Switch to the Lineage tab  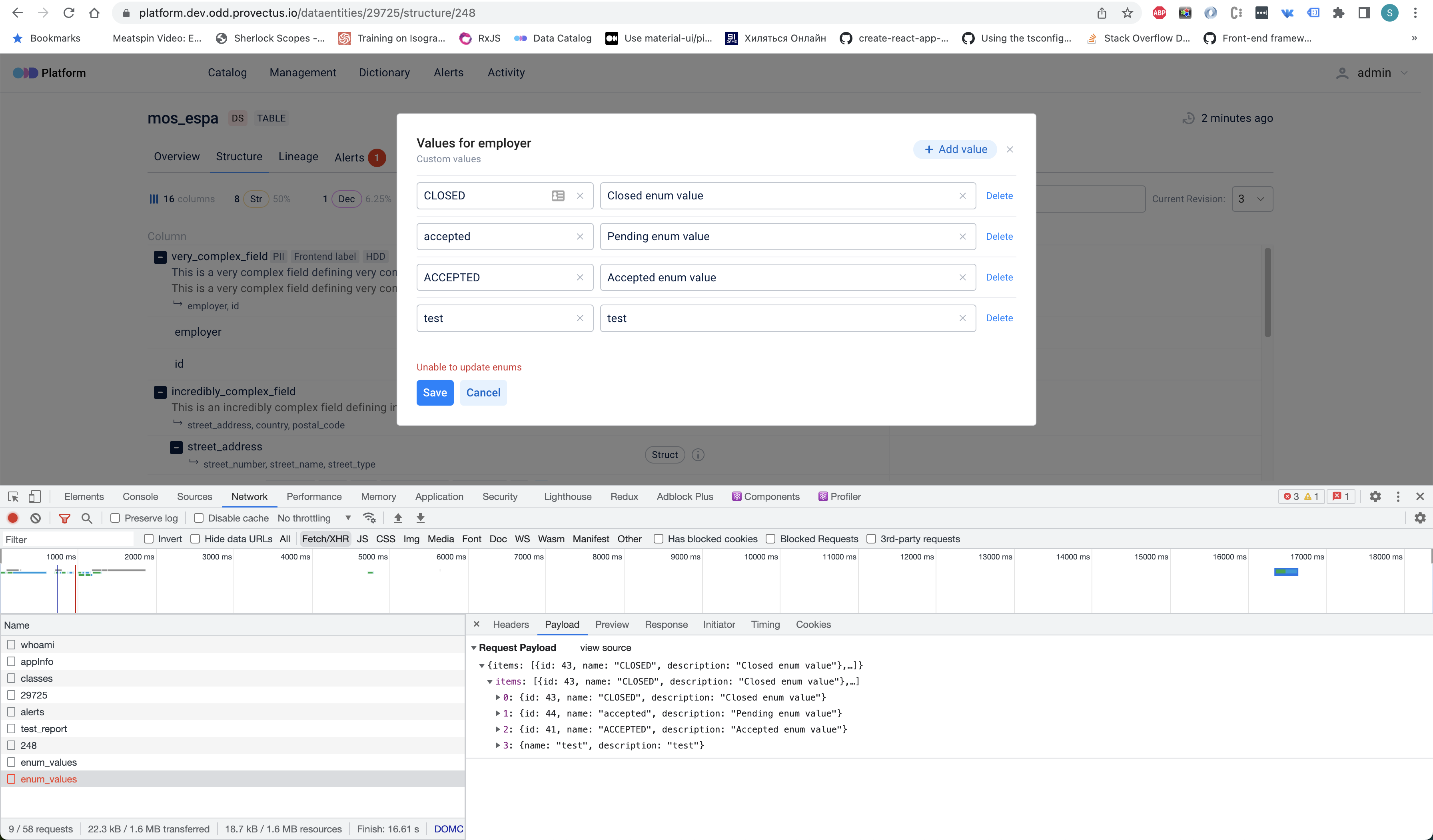pyautogui.click(x=298, y=157)
